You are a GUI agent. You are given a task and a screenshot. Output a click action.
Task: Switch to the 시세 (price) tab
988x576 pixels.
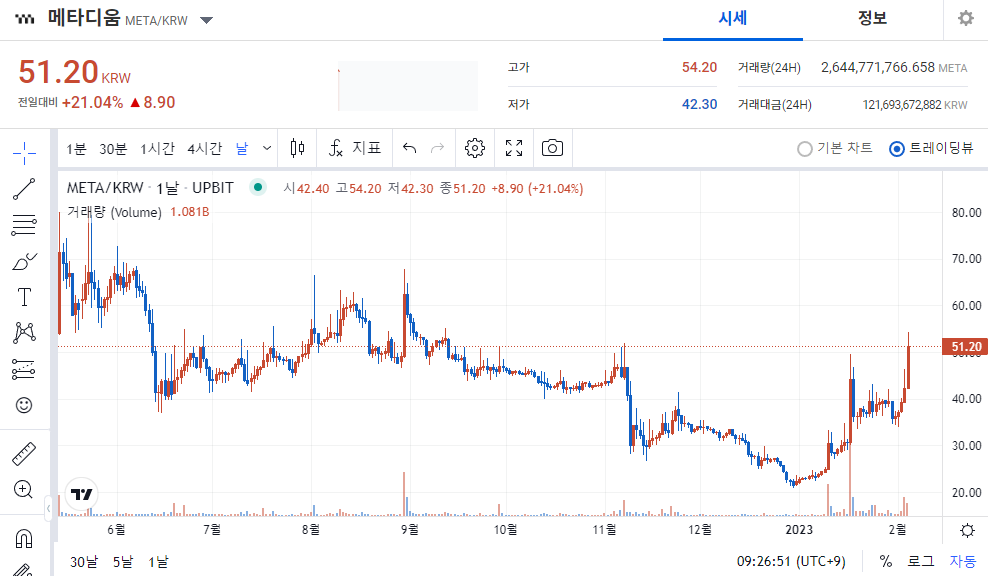[733, 18]
